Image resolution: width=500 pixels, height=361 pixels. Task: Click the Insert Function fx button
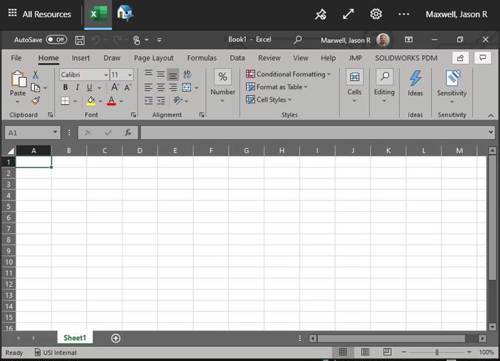[128, 133]
